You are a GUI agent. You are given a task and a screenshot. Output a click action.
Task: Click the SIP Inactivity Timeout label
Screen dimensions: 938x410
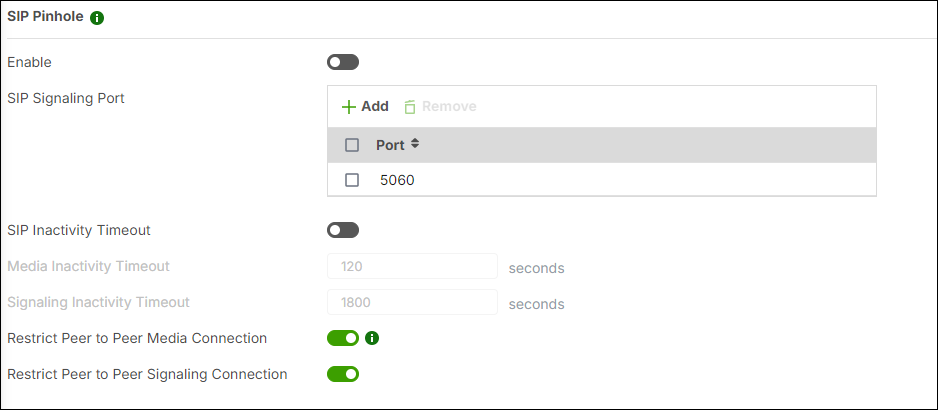pyautogui.click(x=79, y=230)
